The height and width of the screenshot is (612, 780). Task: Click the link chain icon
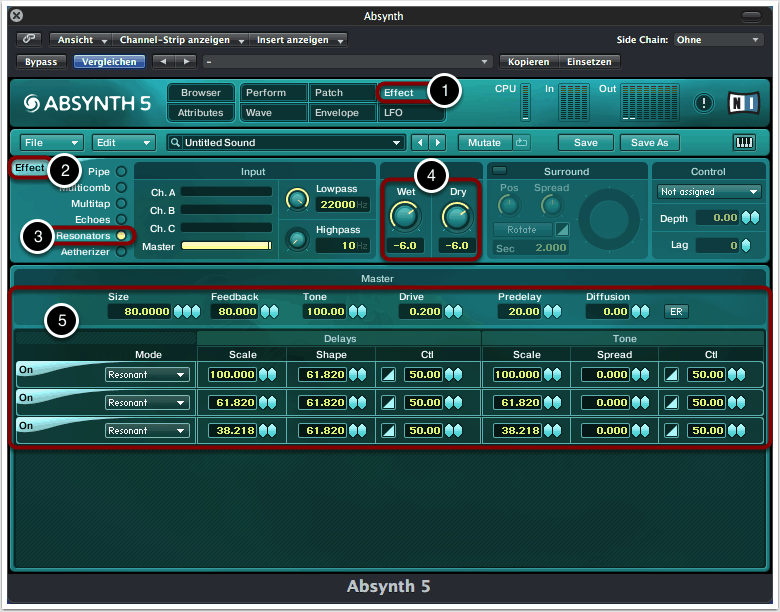pos(29,40)
